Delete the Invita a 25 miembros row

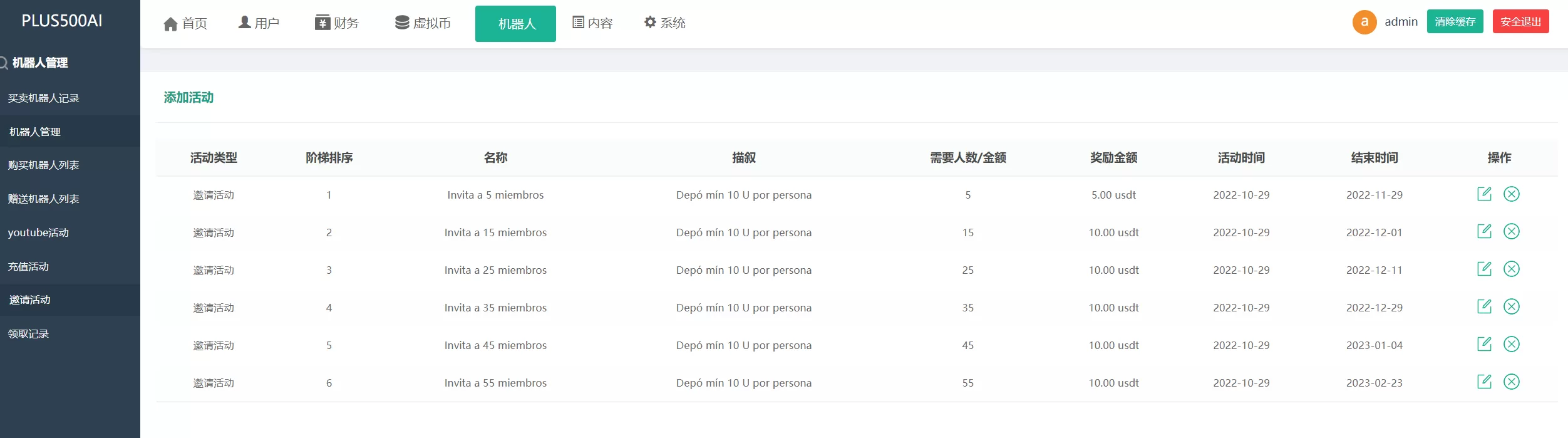click(1511, 269)
